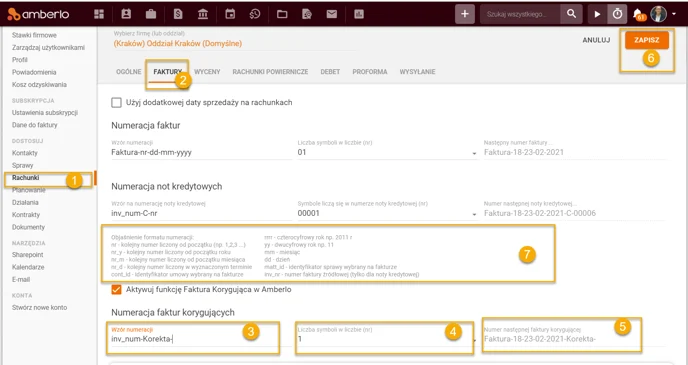The image size is (688, 365).
Task: Click the search magnifier icon
Action: (571, 14)
